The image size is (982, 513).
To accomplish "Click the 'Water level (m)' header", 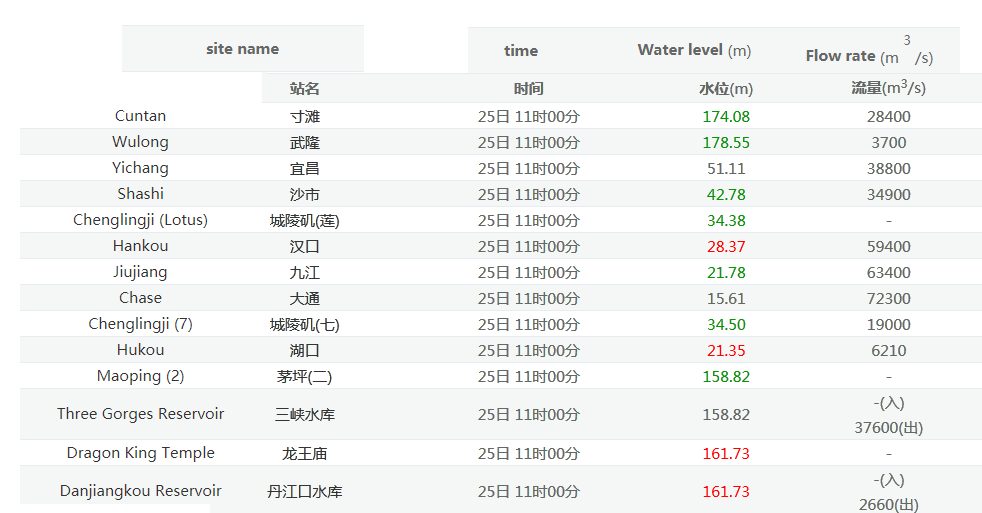I will point(695,50).
